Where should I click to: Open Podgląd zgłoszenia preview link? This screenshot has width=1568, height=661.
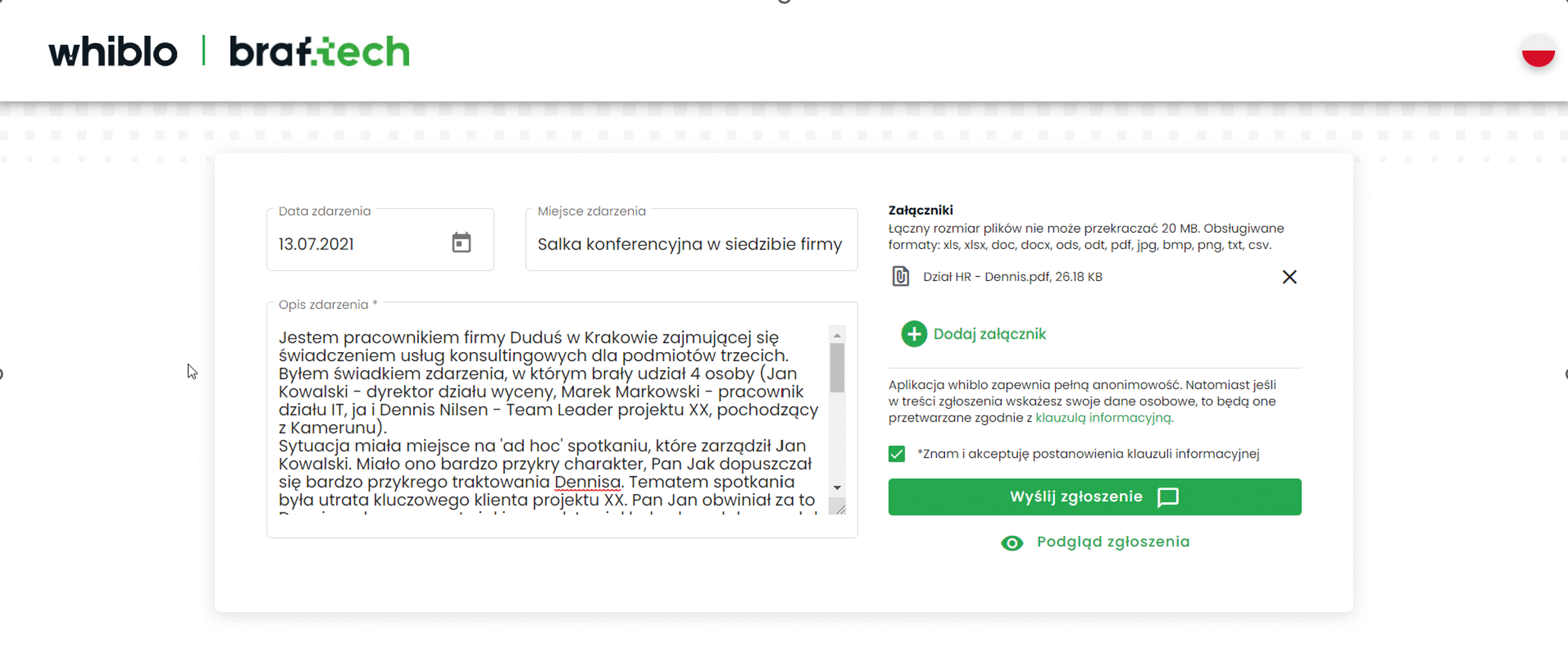[x=1113, y=542]
